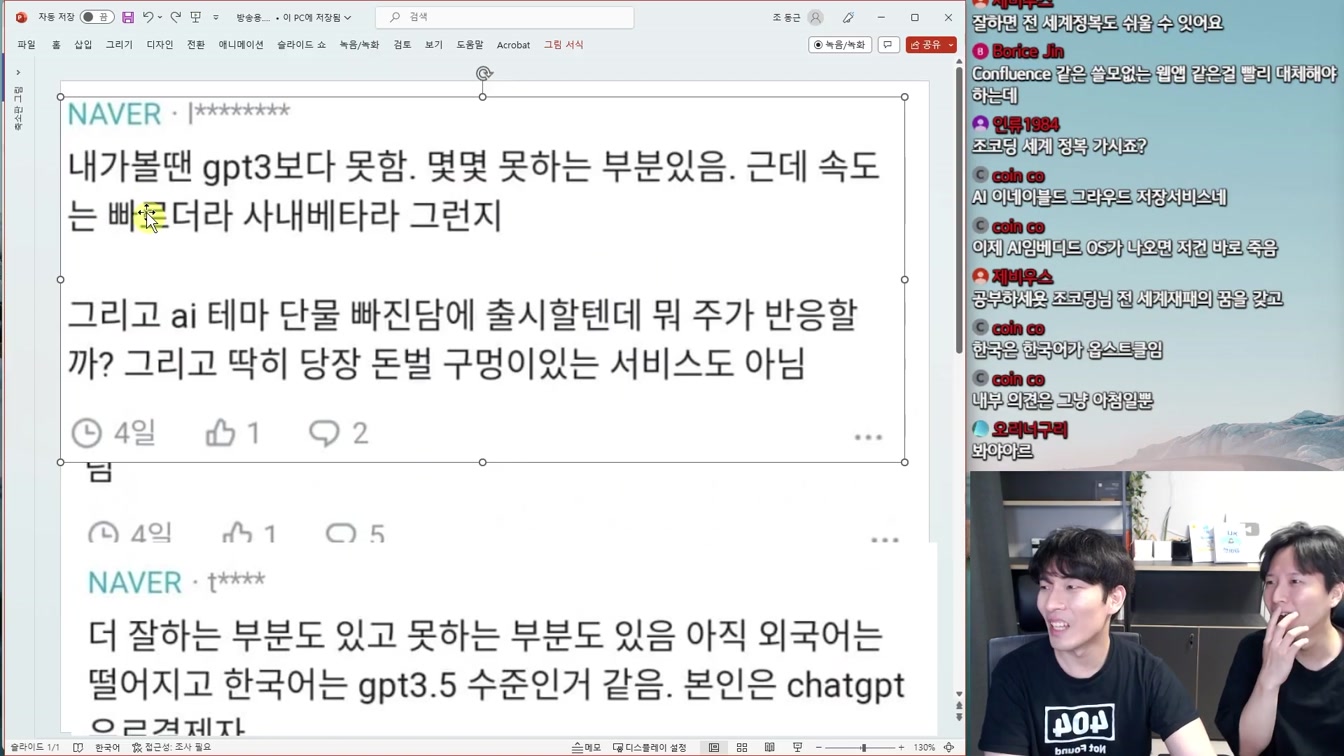Expand the collapsed slide thumbnail pane chevron

click(18, 72)
